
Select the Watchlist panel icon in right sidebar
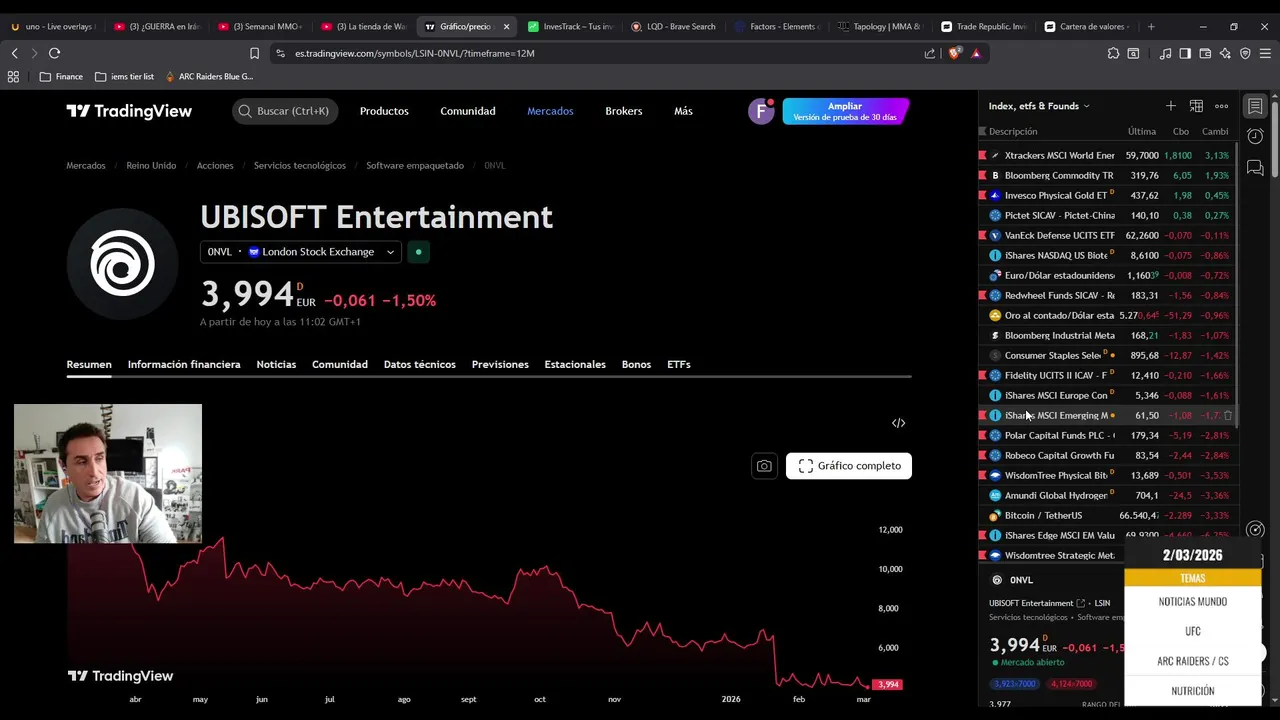(x=1256, y=106)
